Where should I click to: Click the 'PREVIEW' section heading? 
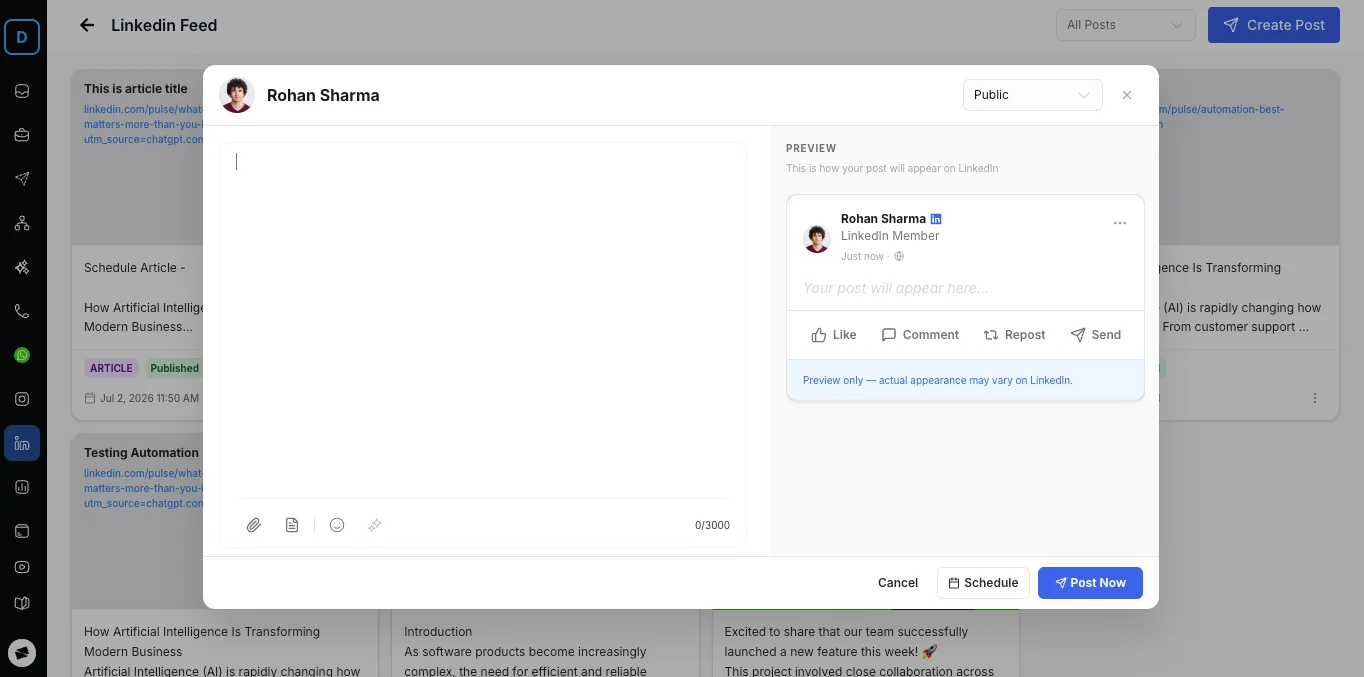811,148
